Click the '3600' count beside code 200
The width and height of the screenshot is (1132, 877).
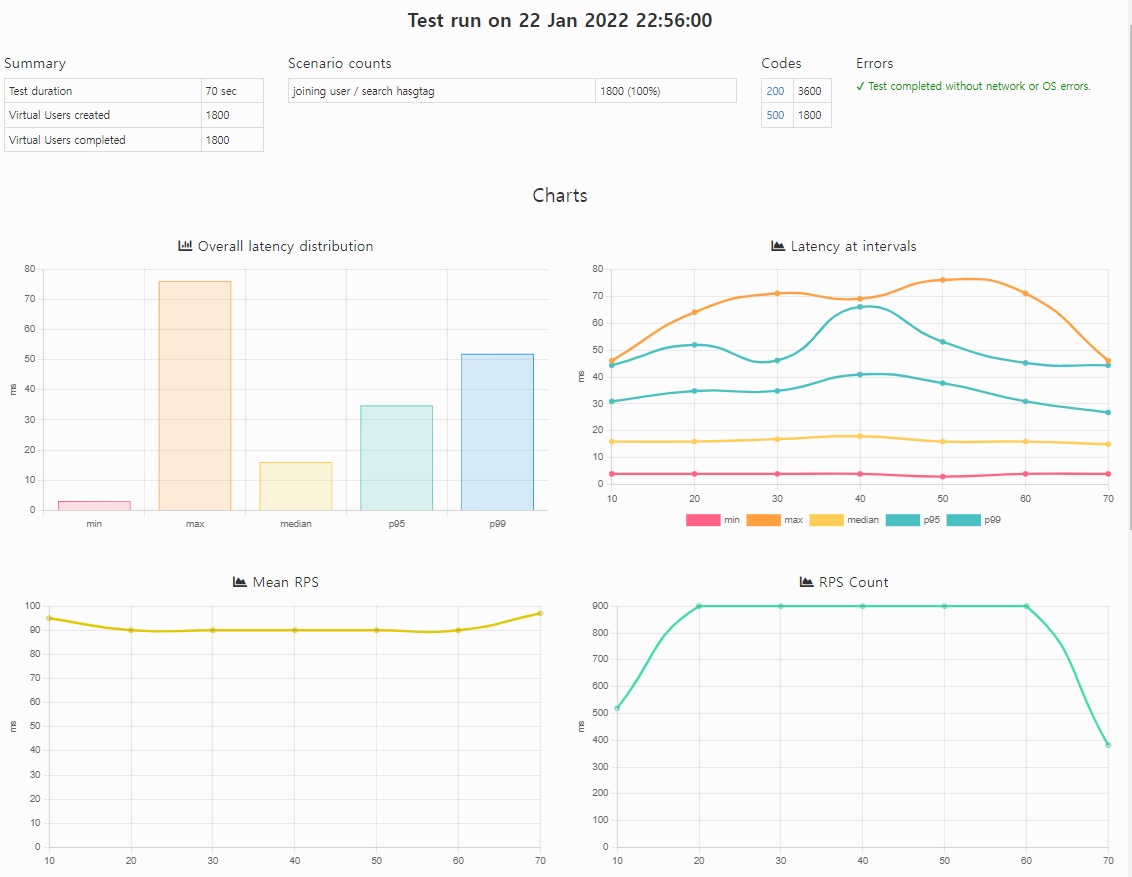click(812, 91)
